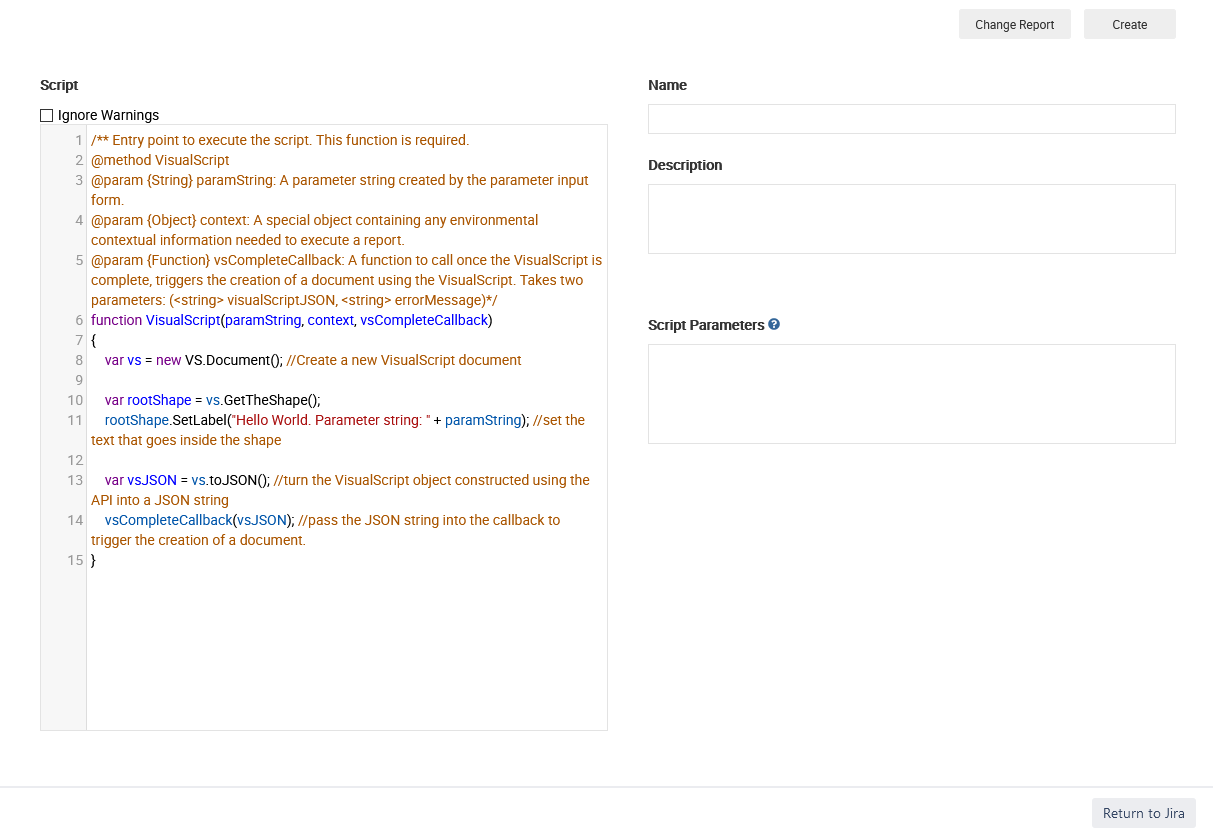Click the closing brace on line 15
The width and height of the screenshot is (1213, 832).
tap(93, 560)
